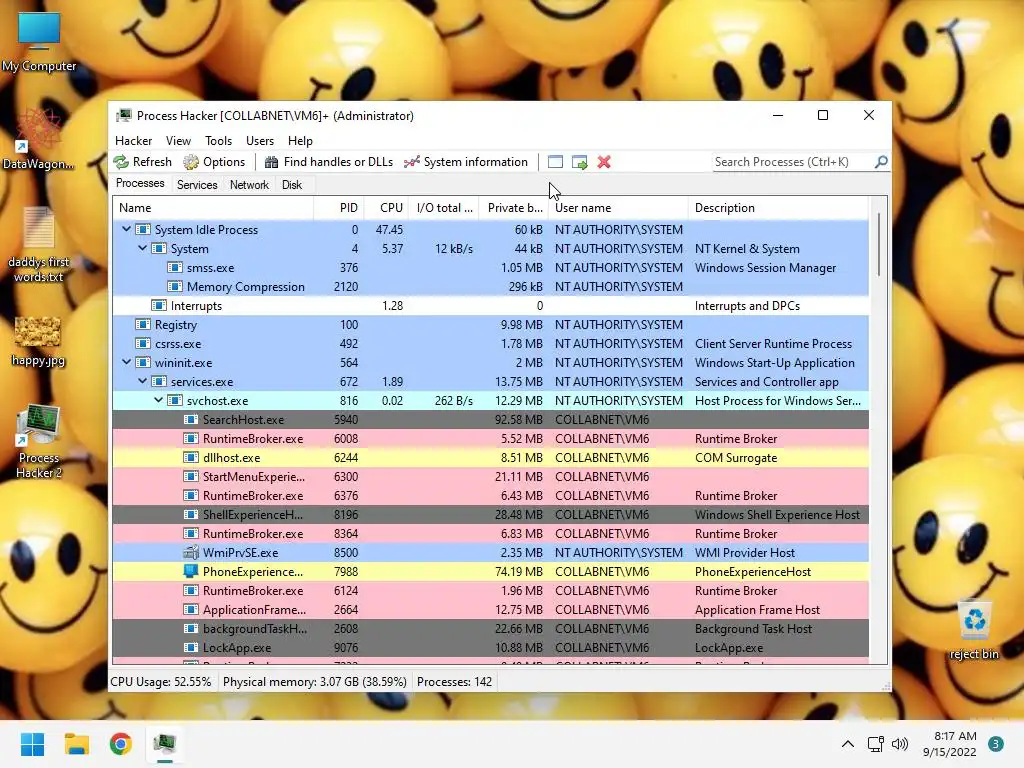Collapse the System Idle Process tree
Image resolution: width=1024 pixels, height=768 pixels.
point(127,229)
